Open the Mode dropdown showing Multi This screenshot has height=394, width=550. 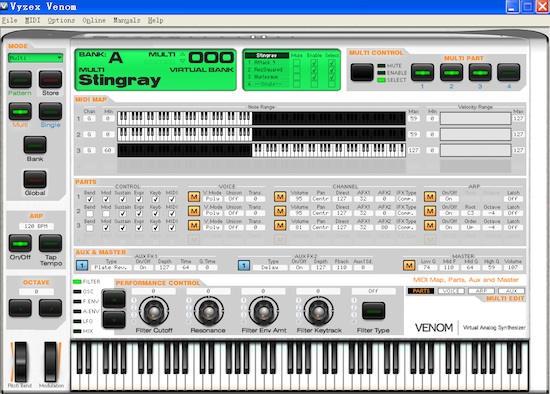click(35, 58)
